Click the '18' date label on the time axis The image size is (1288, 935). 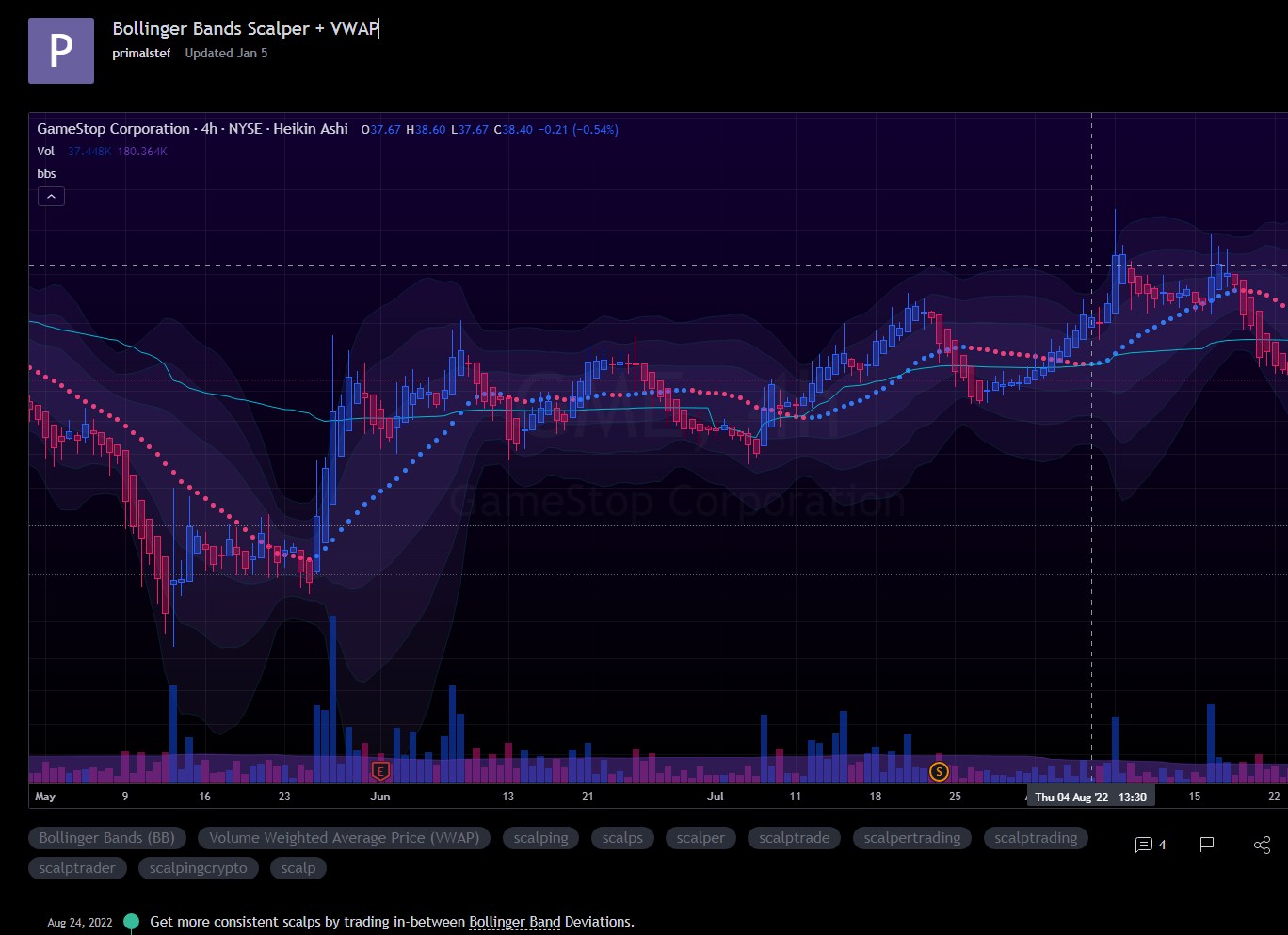(x=876, y=797)
